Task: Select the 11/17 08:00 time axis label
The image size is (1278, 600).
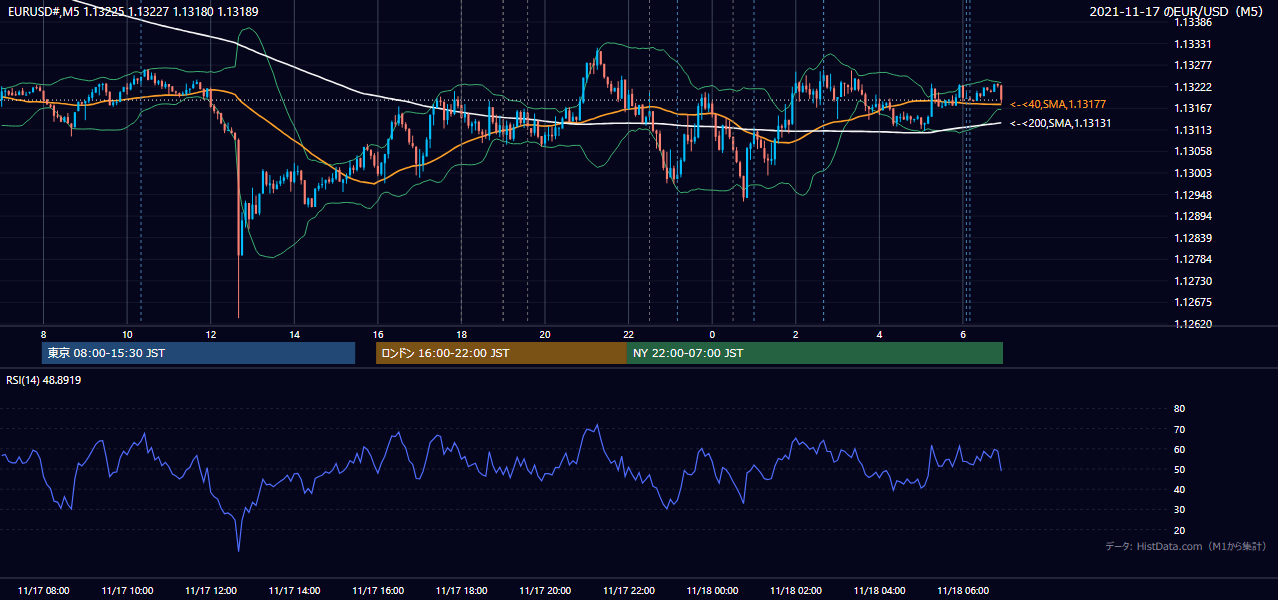Action: point(44,591)
